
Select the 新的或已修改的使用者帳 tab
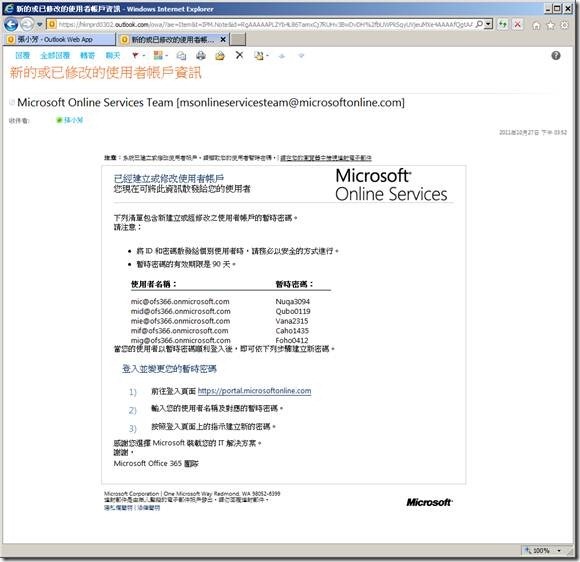(x=173, y=39)
